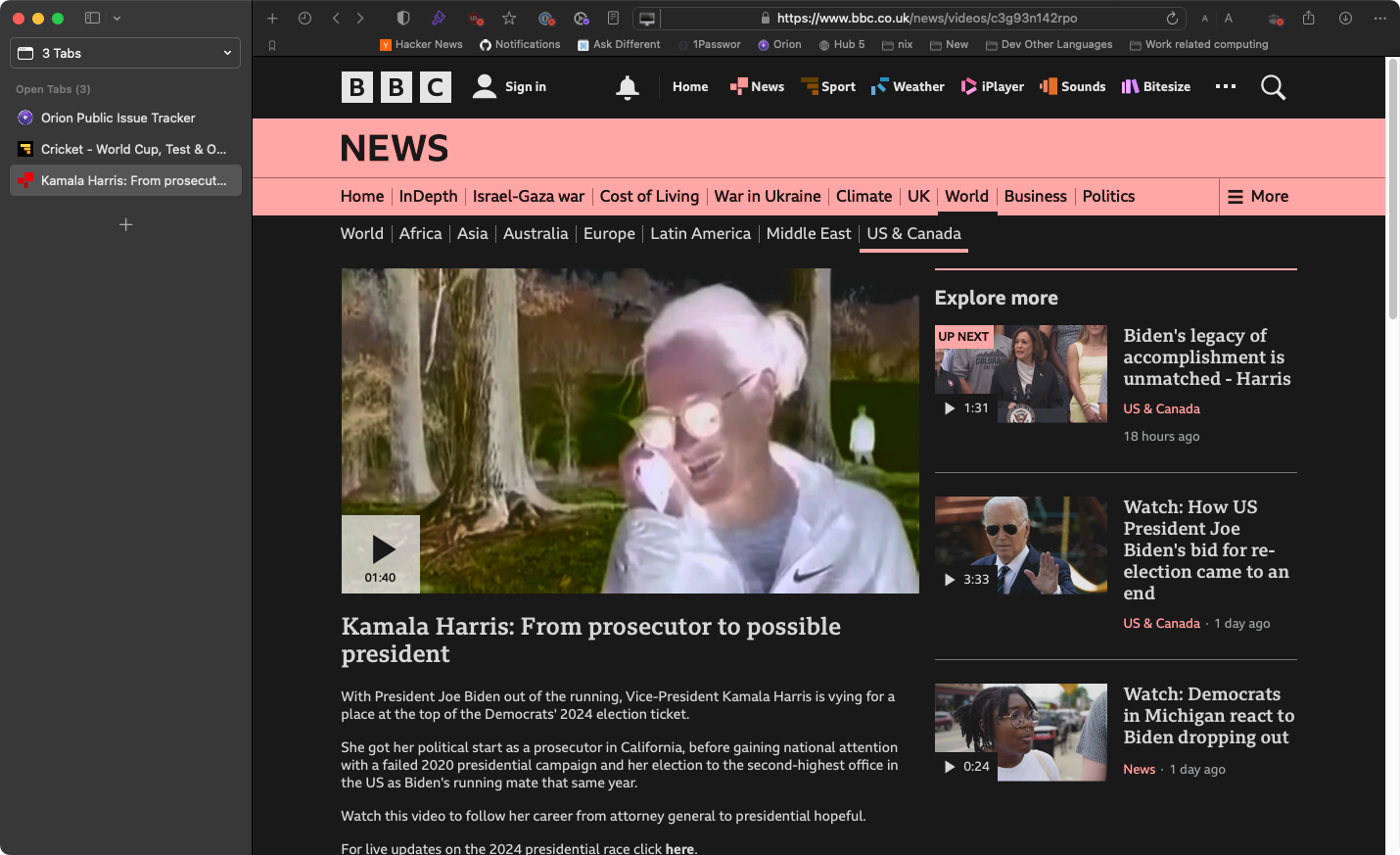Open BBC search with the magnifying glass
Viewport: 1400px width, 855px height.
point(1273,87)
